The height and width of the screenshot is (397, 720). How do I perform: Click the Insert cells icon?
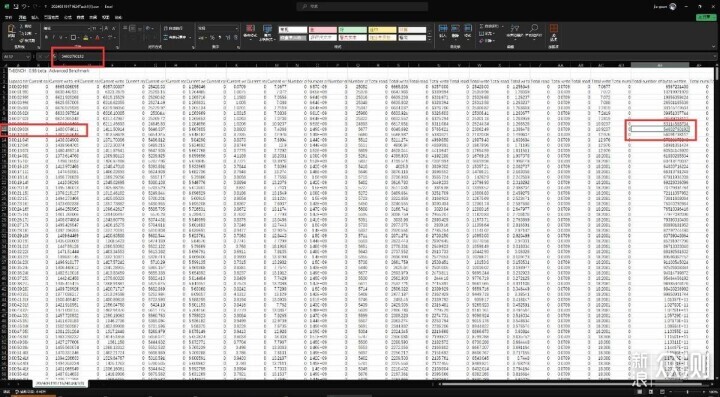[443, 31]
